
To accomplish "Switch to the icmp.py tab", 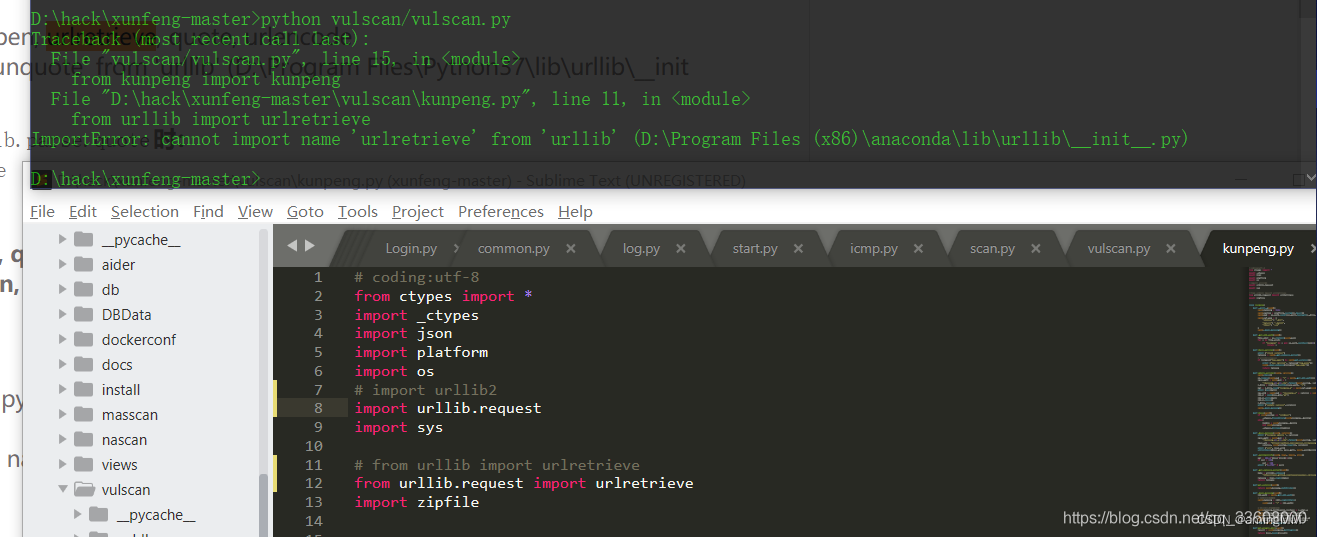I will (x=874, y=248).
